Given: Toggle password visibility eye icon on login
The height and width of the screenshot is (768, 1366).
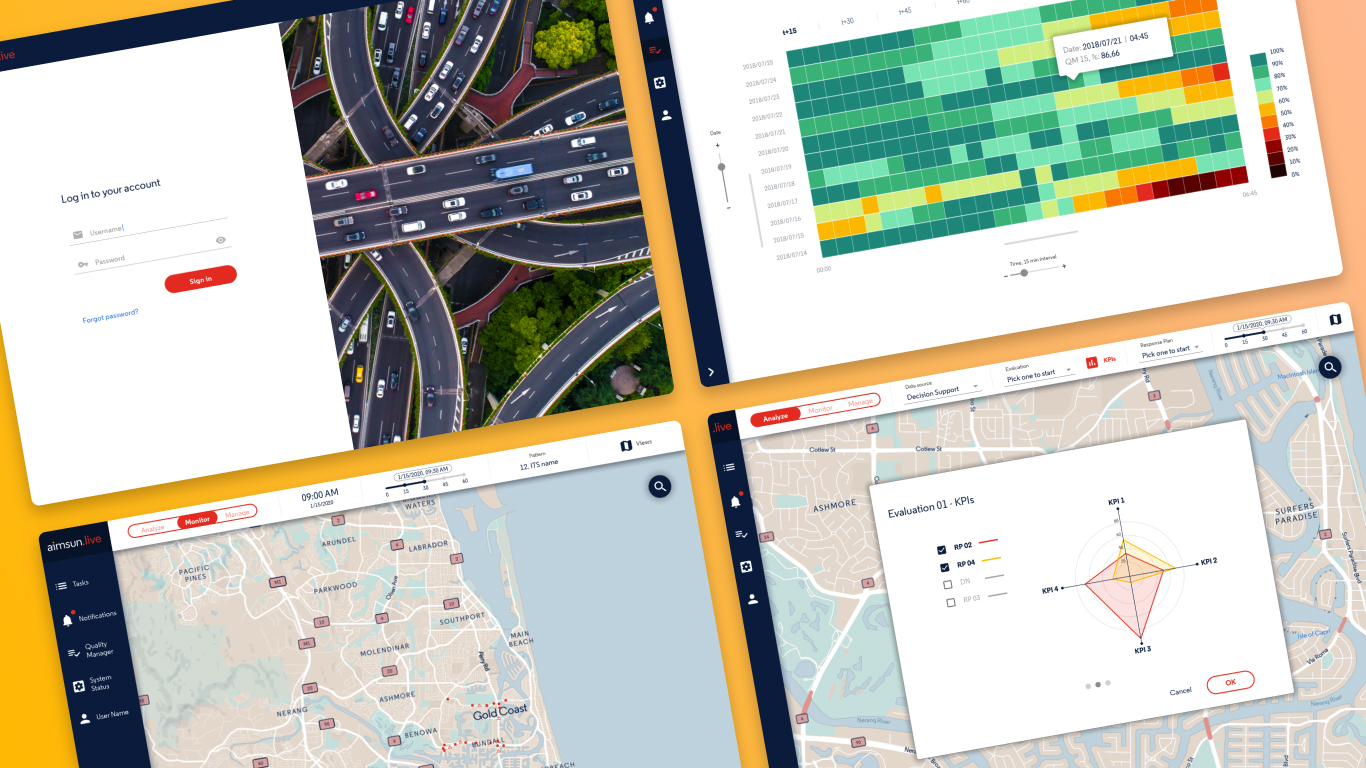Looking at the screenshot, I should 221,240.
